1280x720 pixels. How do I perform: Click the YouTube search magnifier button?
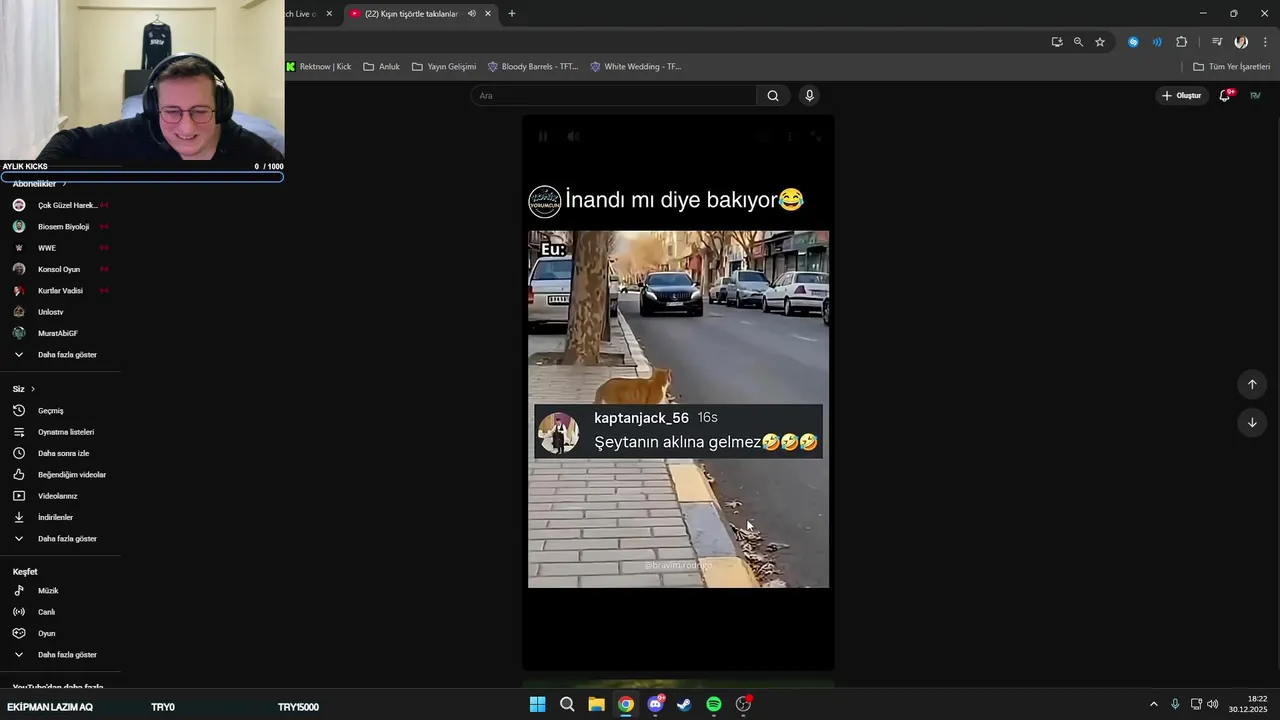point(773,96)
